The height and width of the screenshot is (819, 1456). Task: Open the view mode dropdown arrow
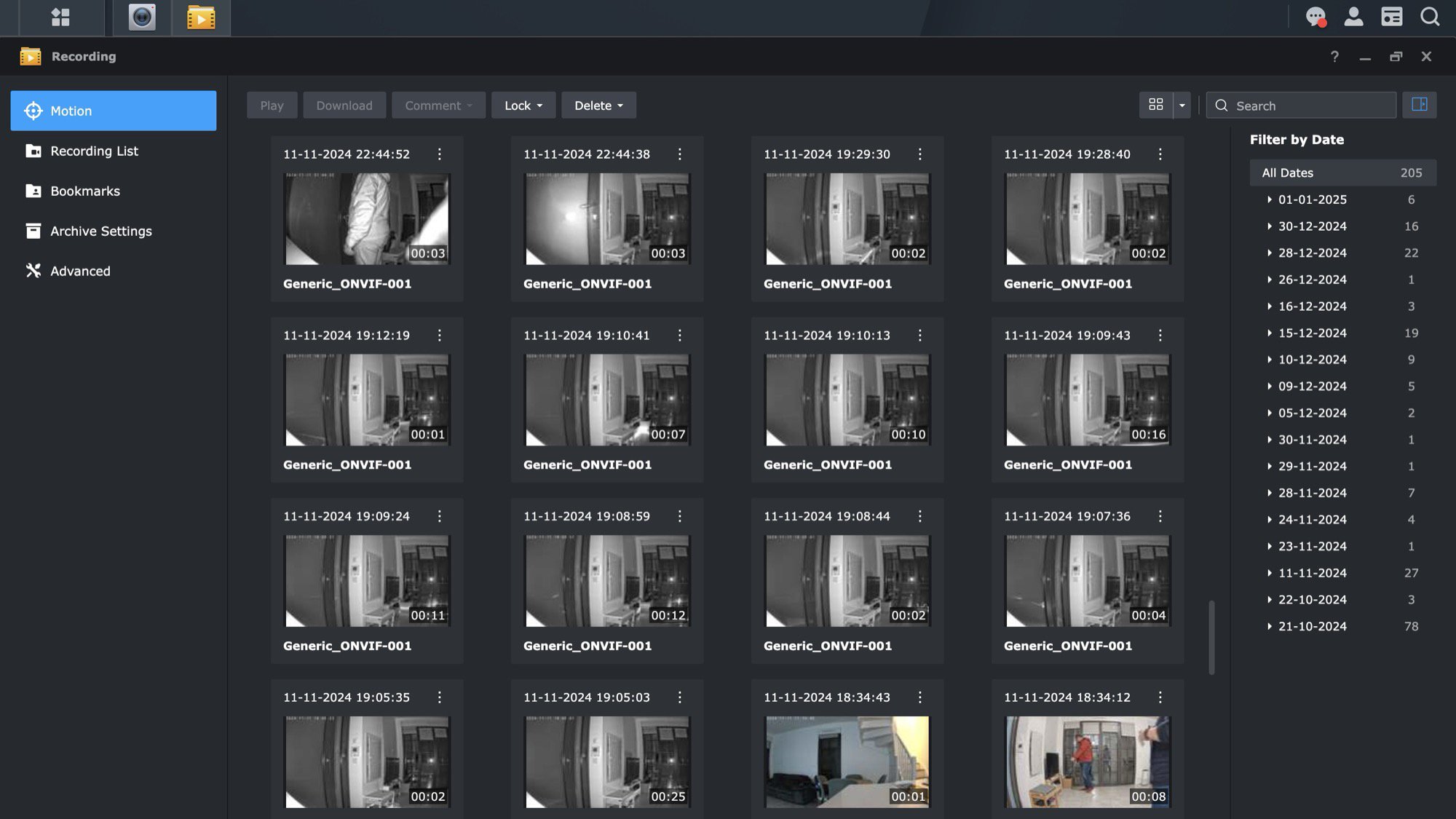click(x=1182, y=106)
